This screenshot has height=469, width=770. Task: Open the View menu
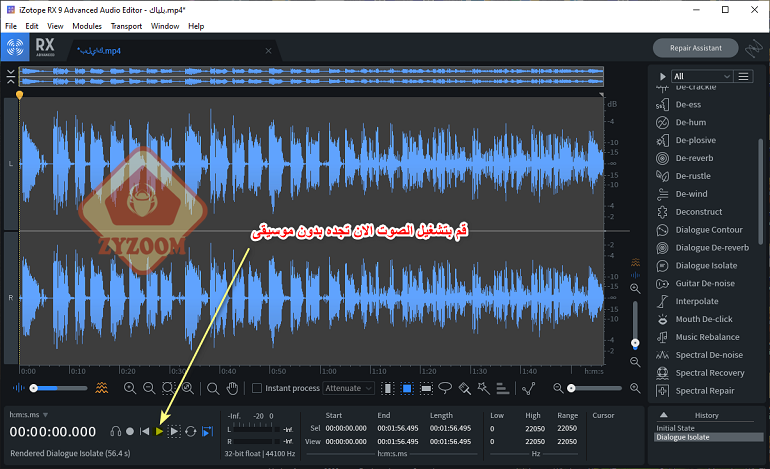point(55,26)
